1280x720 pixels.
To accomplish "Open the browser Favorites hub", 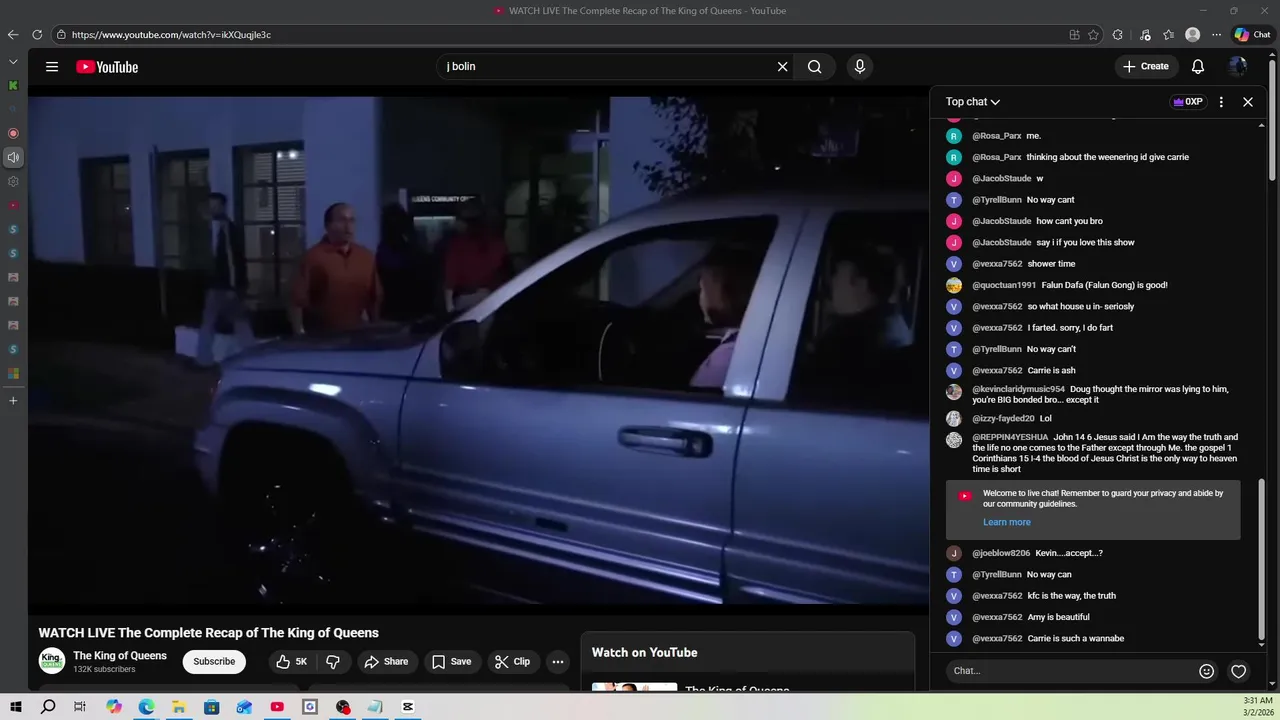I will [1168, 35].
